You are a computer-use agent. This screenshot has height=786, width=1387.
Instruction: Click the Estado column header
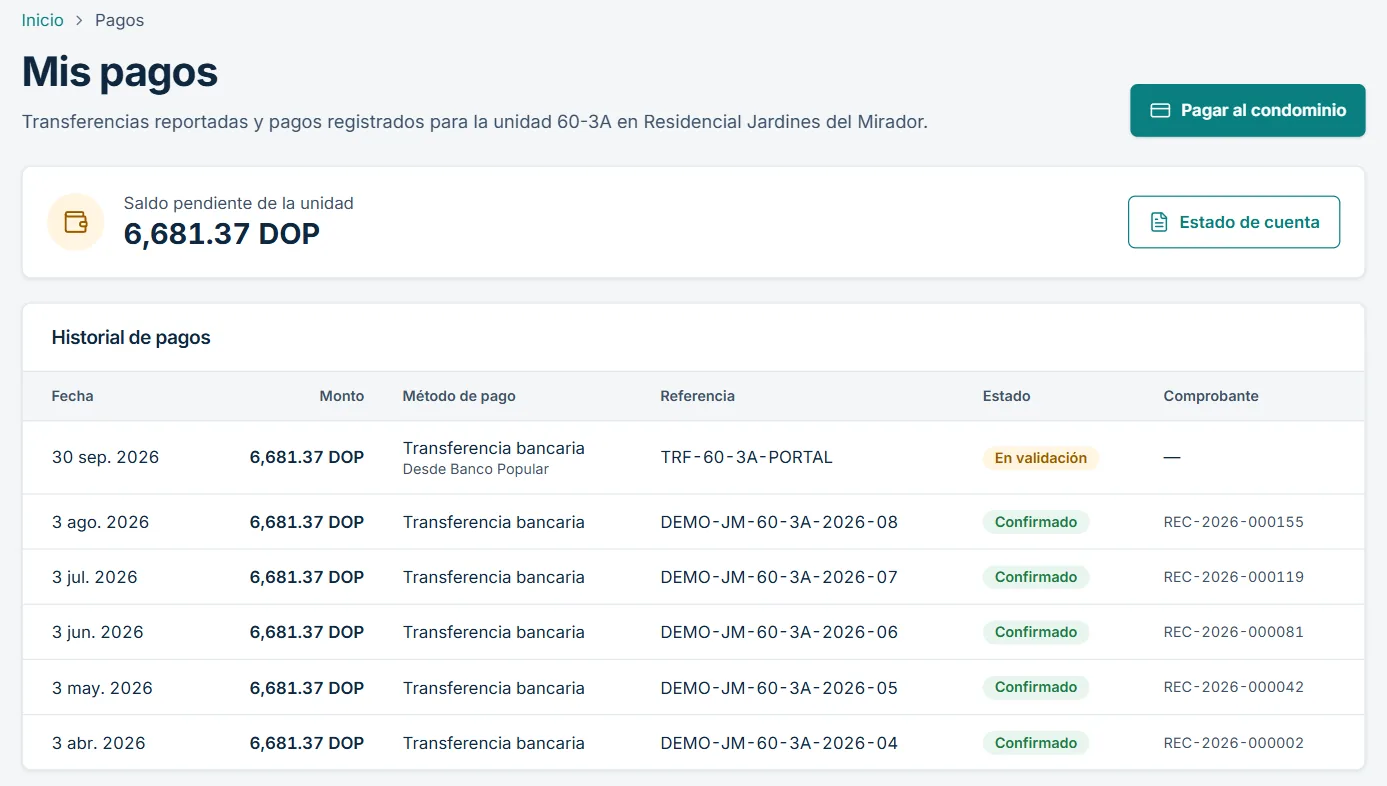[x=1006, y=396]
